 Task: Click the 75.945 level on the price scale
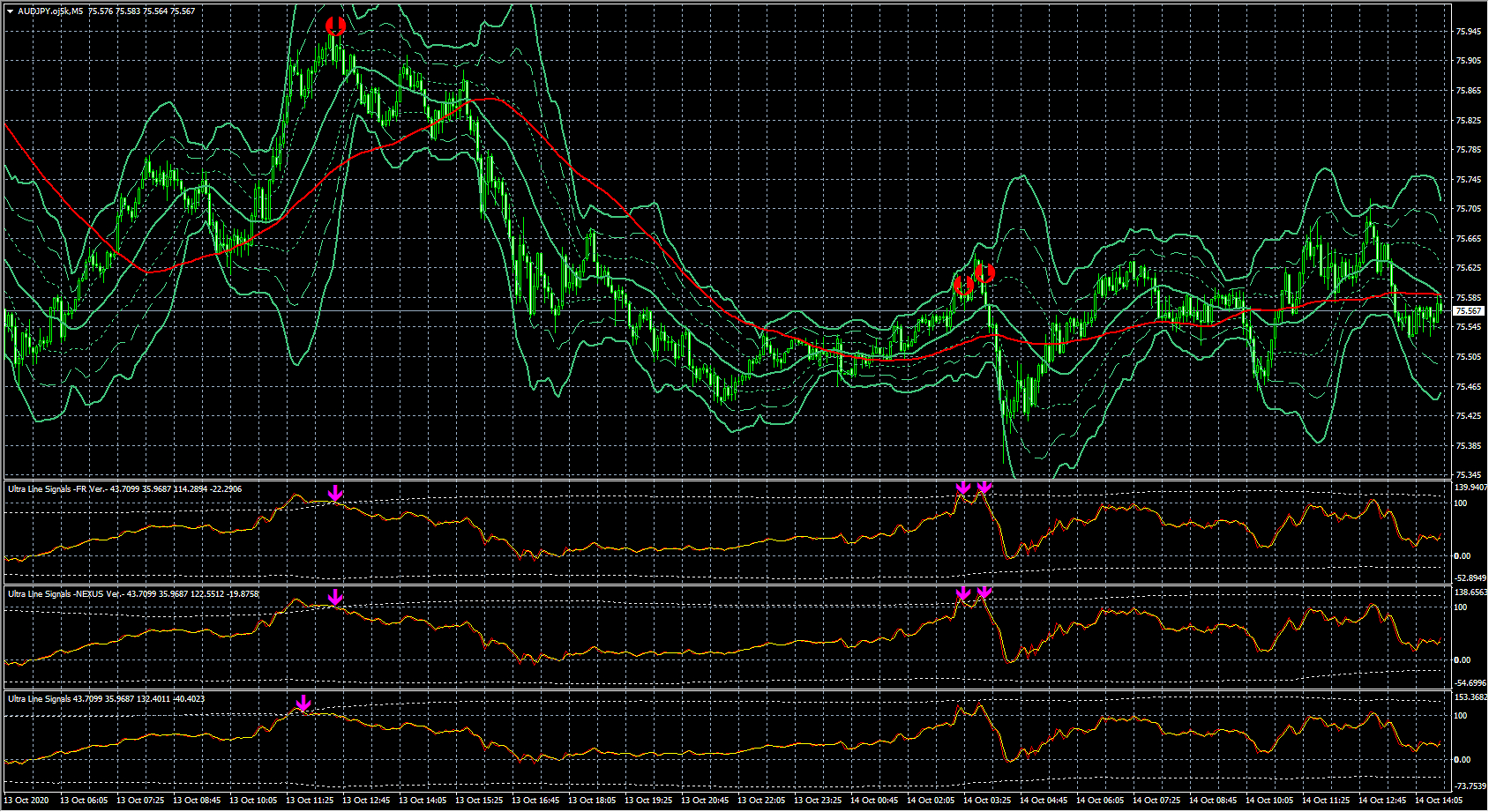point(1468,32)
